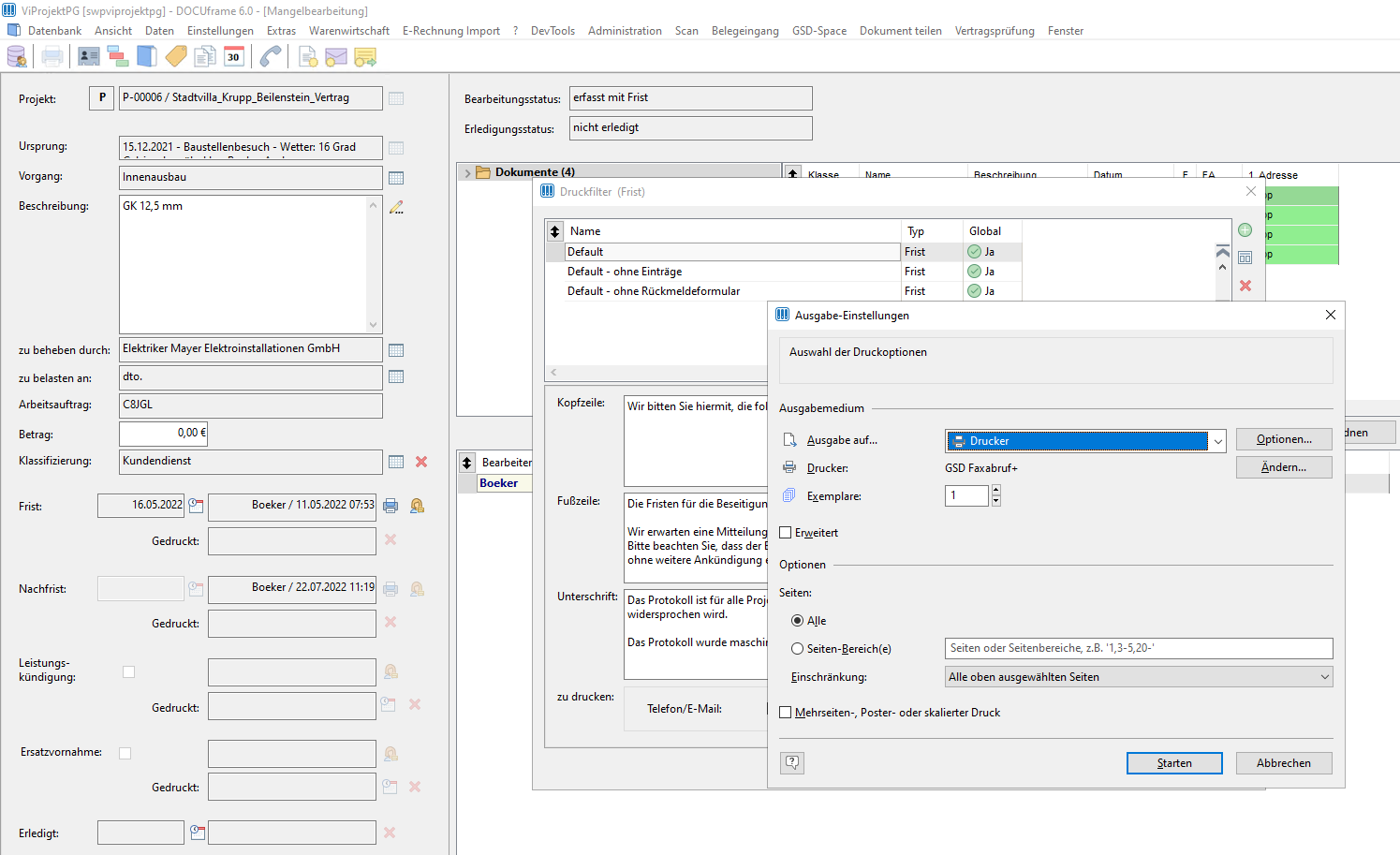
Task: Delete filter with red X in Druckfilter
Action: 1245,286
